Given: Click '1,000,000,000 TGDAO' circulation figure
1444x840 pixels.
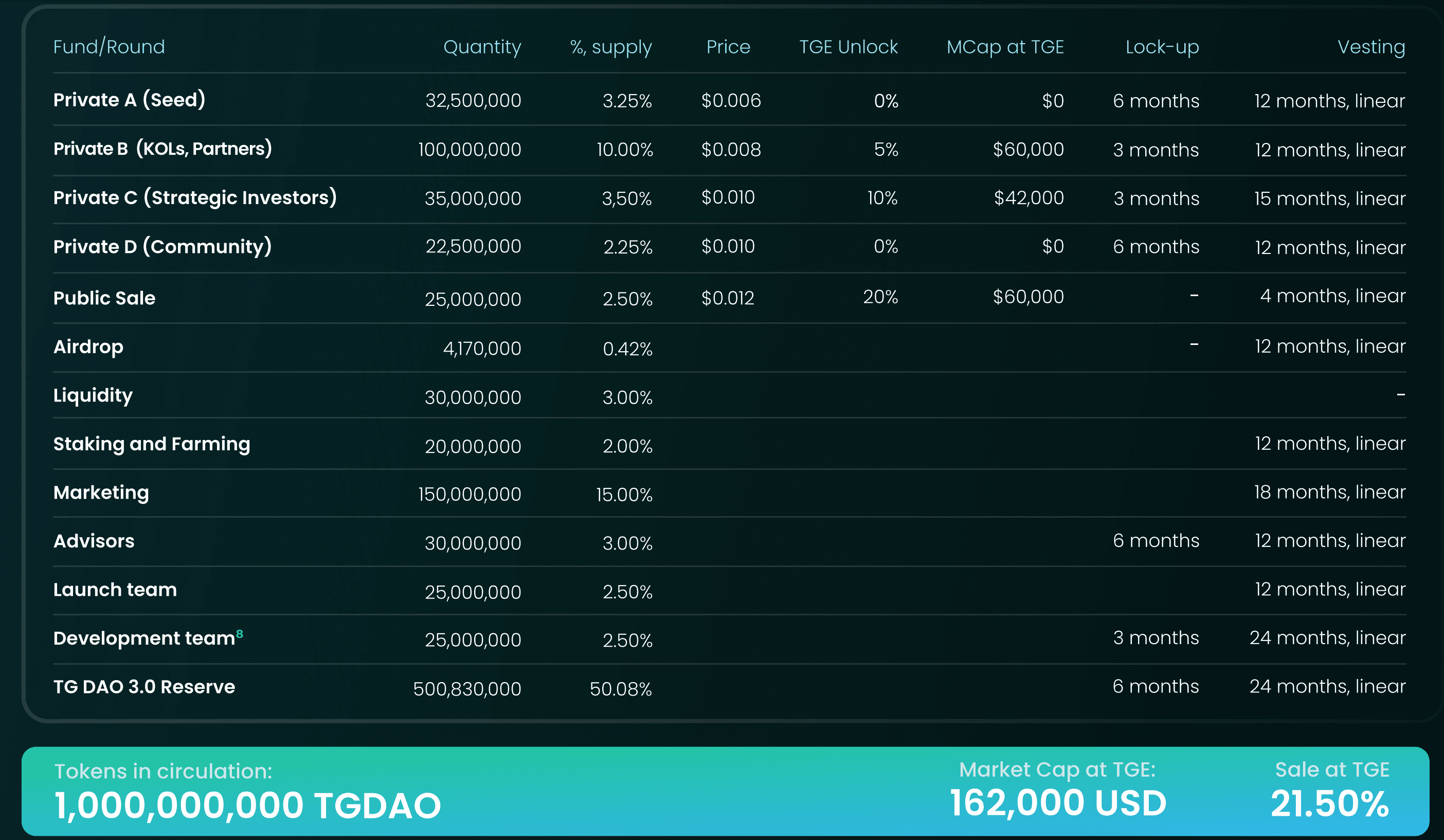Looking at the screenshot, I should pos(247,805).
